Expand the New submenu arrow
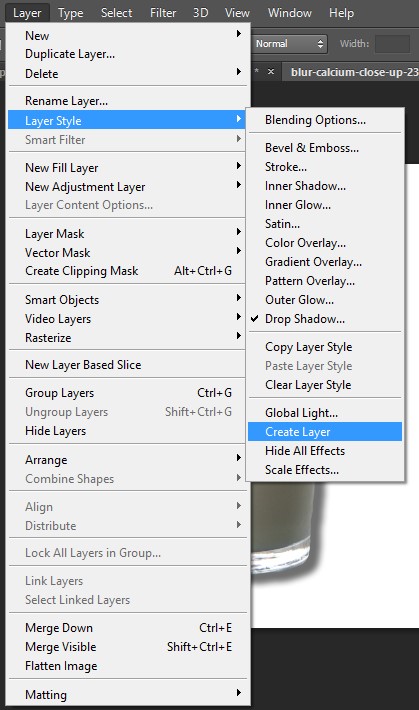The width and height of the screenshot is (419, 710). [x=238, y=34]
